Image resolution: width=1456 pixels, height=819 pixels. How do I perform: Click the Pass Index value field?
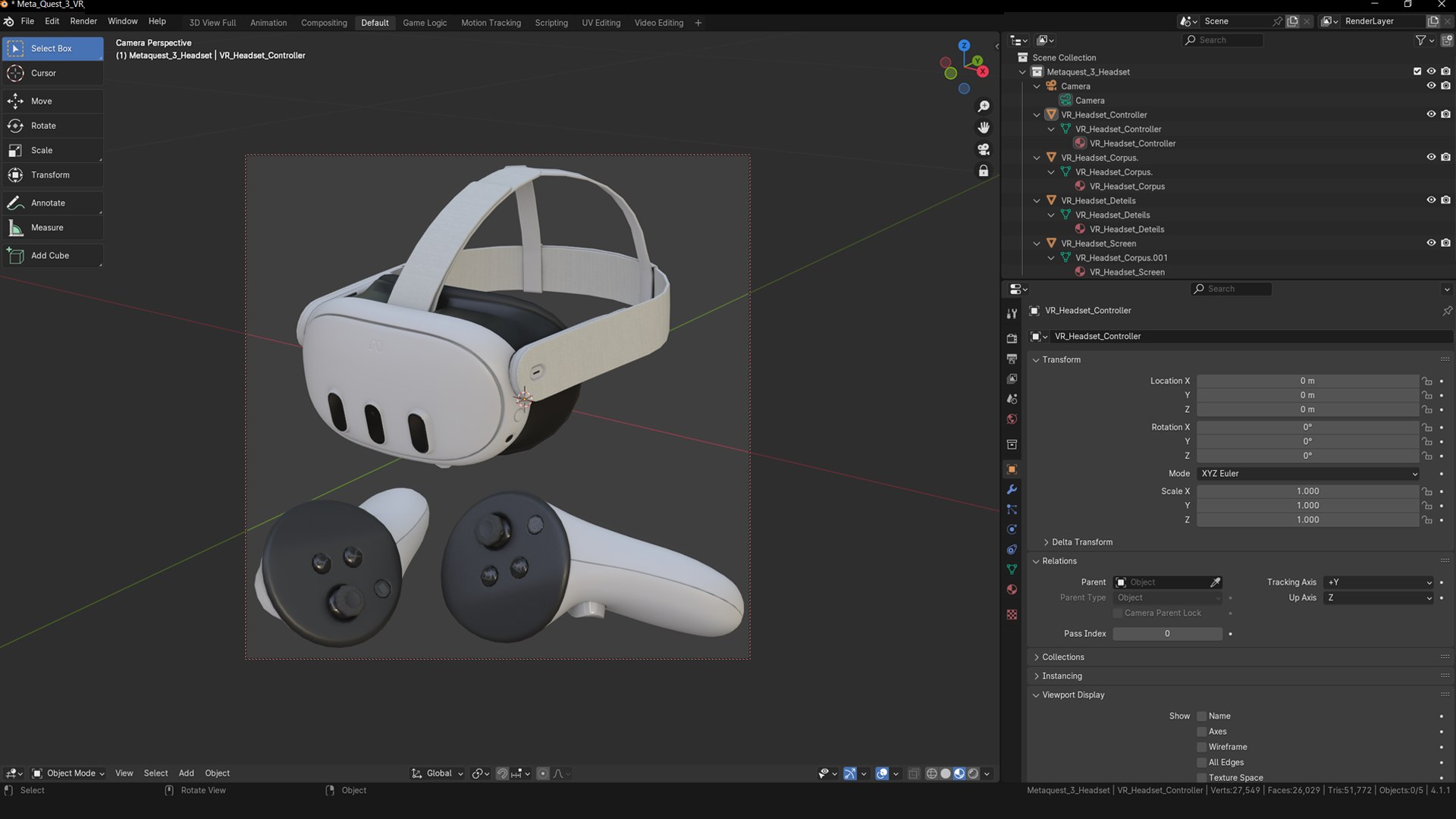point(1167,634)
